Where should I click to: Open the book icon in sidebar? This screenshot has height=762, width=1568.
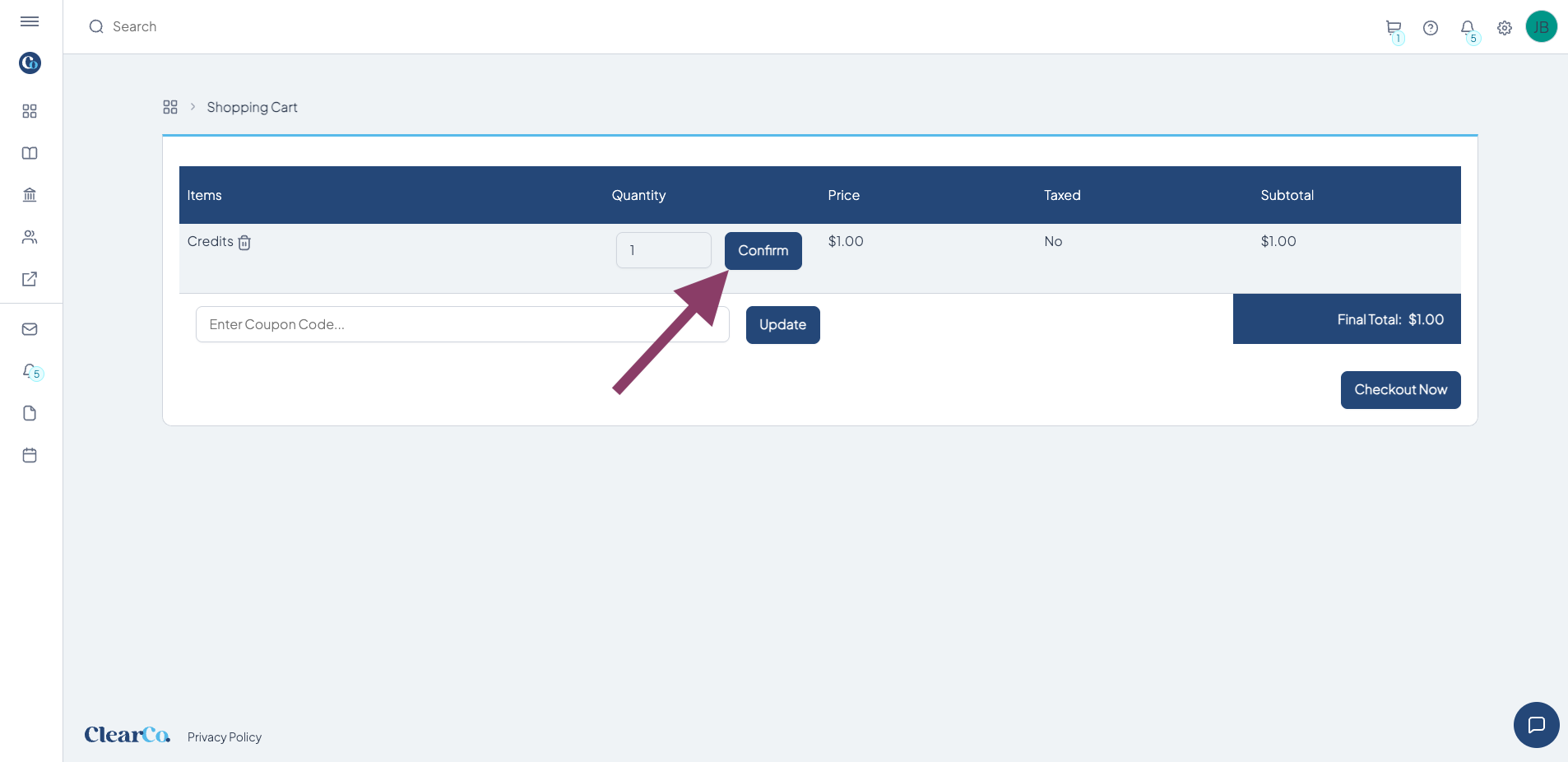(30, 153)
